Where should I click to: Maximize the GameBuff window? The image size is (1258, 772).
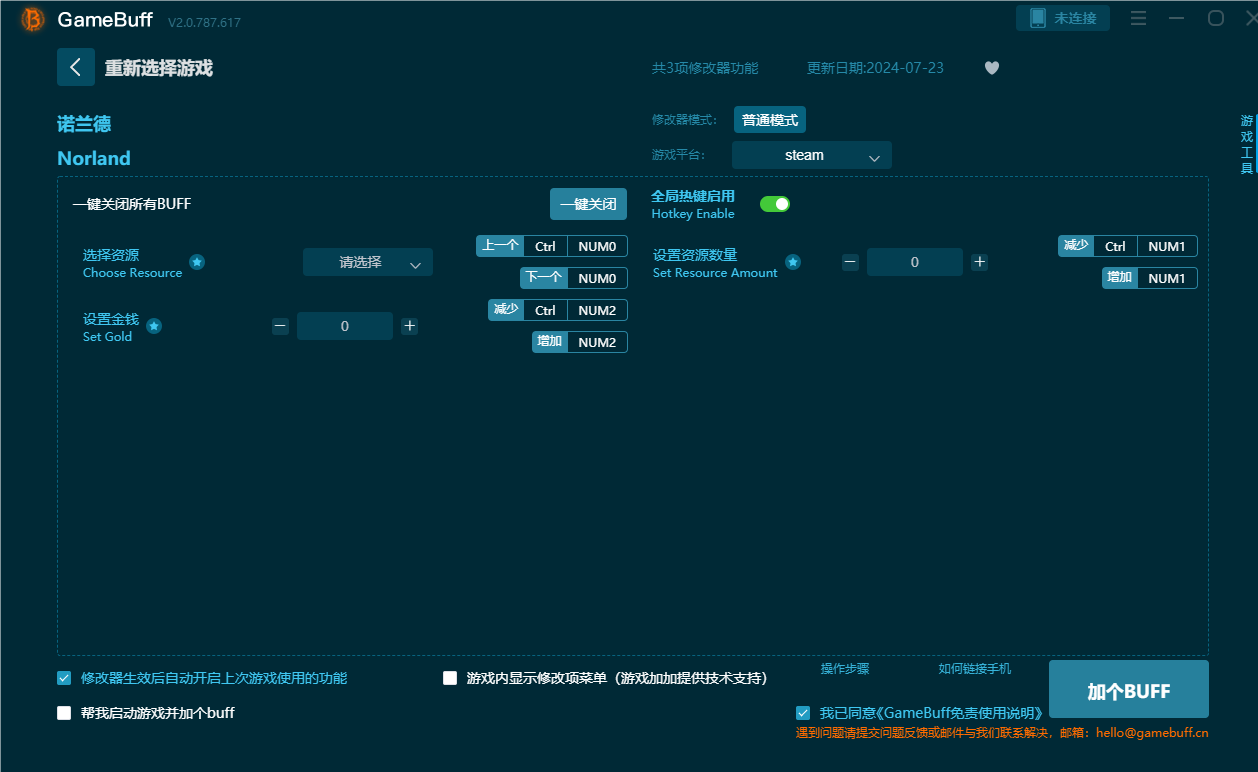(x=1216, y=18)
